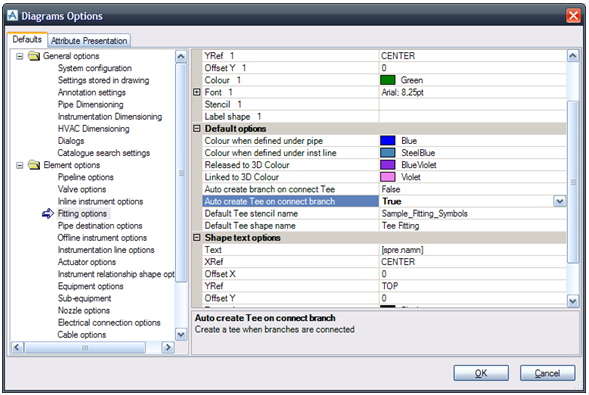Click the OK button

[x=481, y=373]
